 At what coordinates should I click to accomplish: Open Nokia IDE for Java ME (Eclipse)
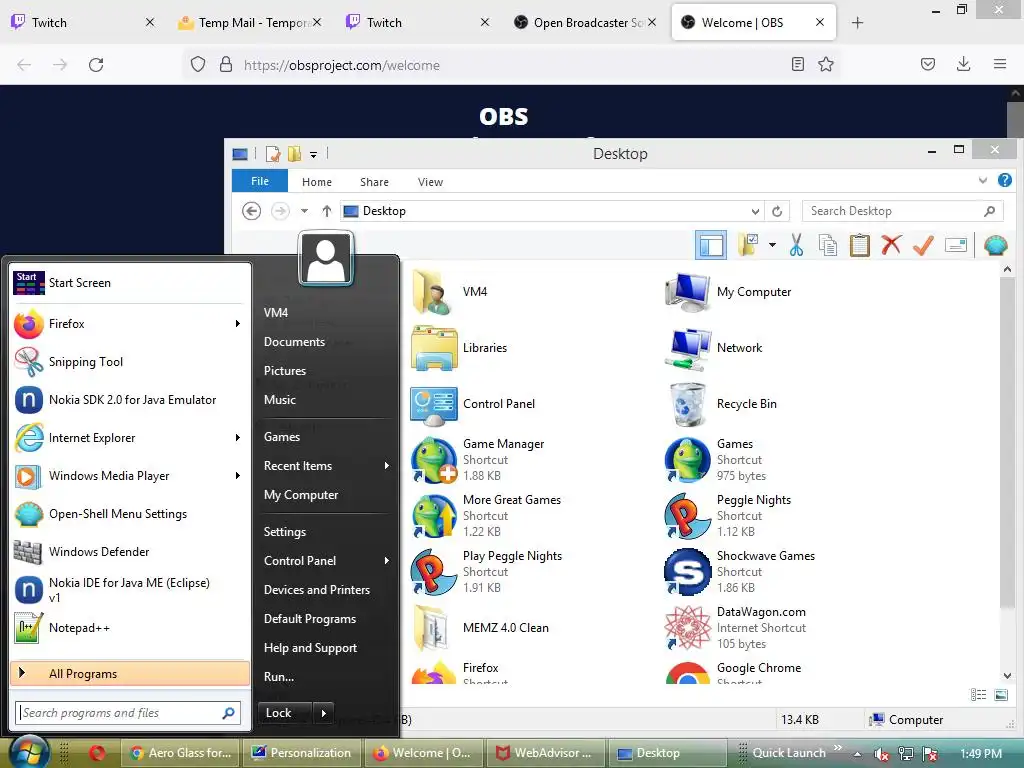pyautogui.click(x=129, y=590)
